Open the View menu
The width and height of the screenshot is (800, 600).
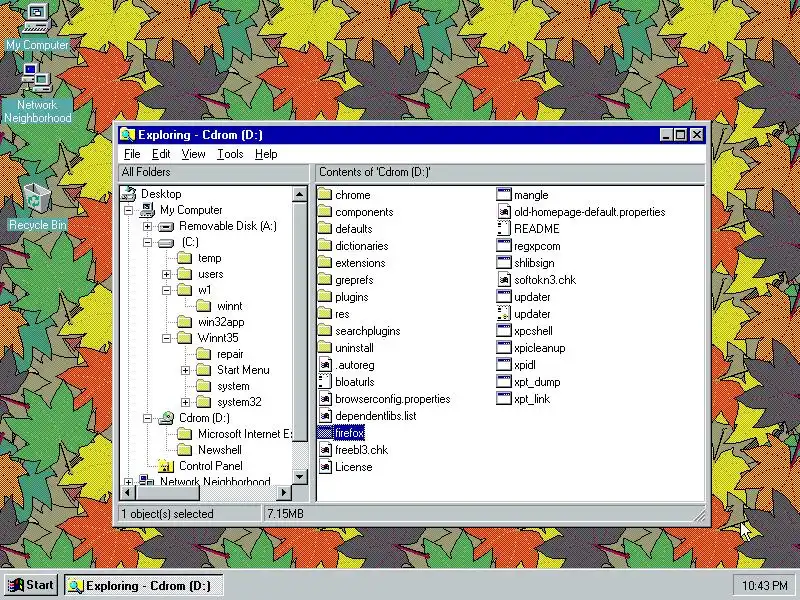tap(193, 154)
